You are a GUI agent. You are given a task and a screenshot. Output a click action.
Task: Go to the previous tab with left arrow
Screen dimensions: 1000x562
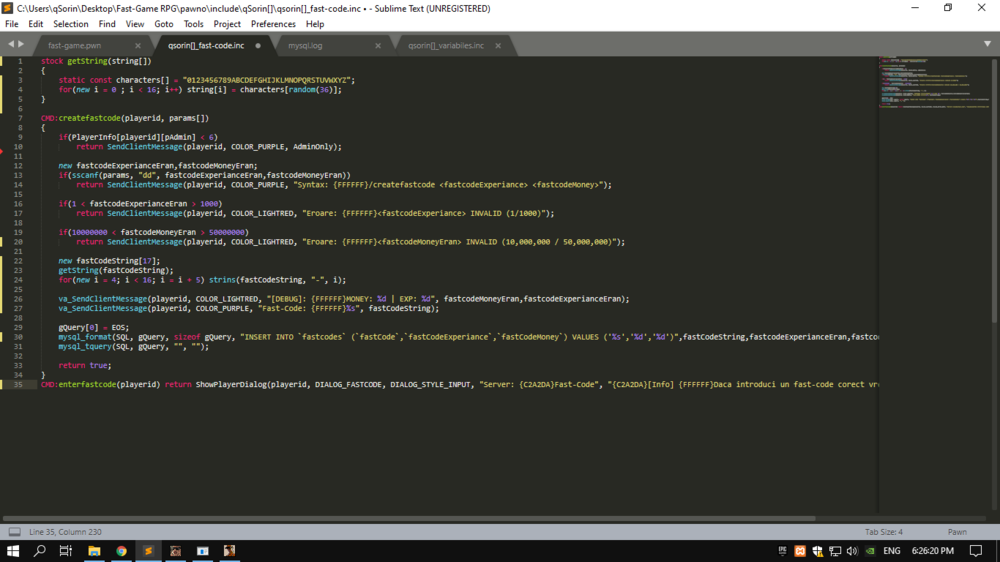click(11, 44)
